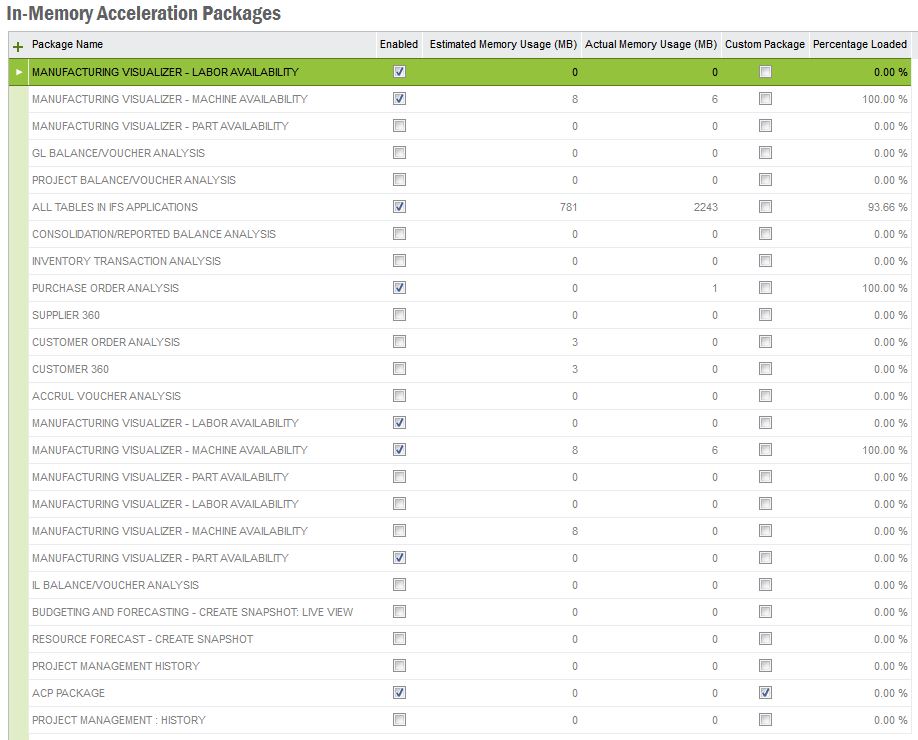The height and width of the screenshot is (740, 918).
Task: Sort by the Package Name column header
Action: click(67, 45)
